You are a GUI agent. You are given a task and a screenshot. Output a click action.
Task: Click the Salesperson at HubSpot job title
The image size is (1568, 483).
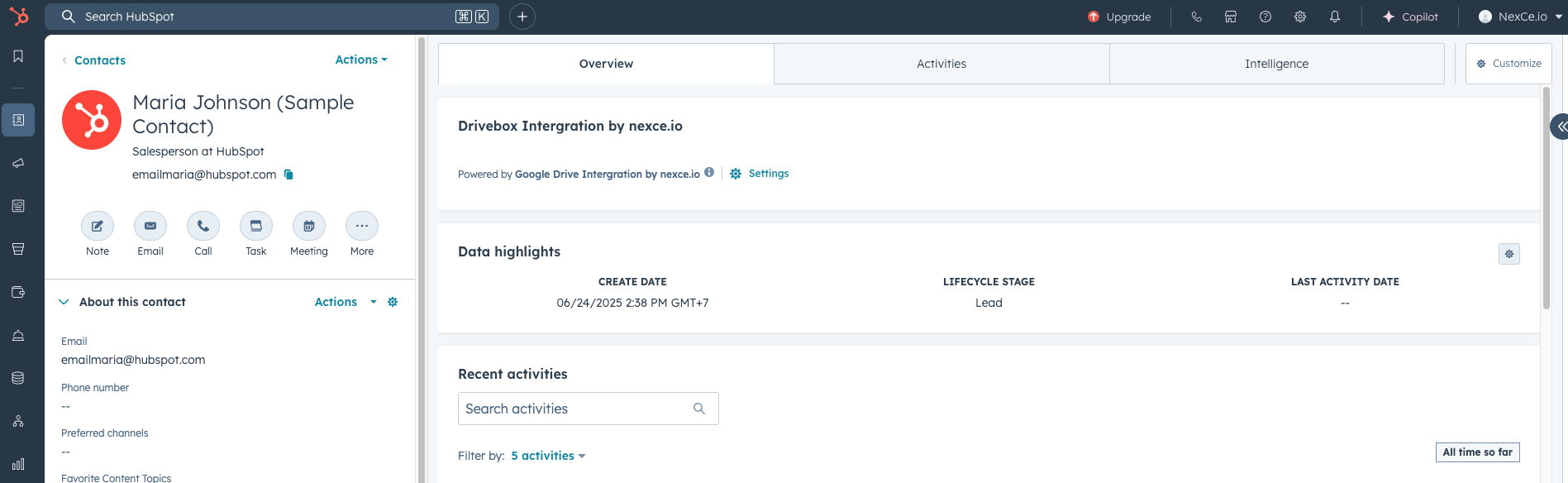coord(198,151)
